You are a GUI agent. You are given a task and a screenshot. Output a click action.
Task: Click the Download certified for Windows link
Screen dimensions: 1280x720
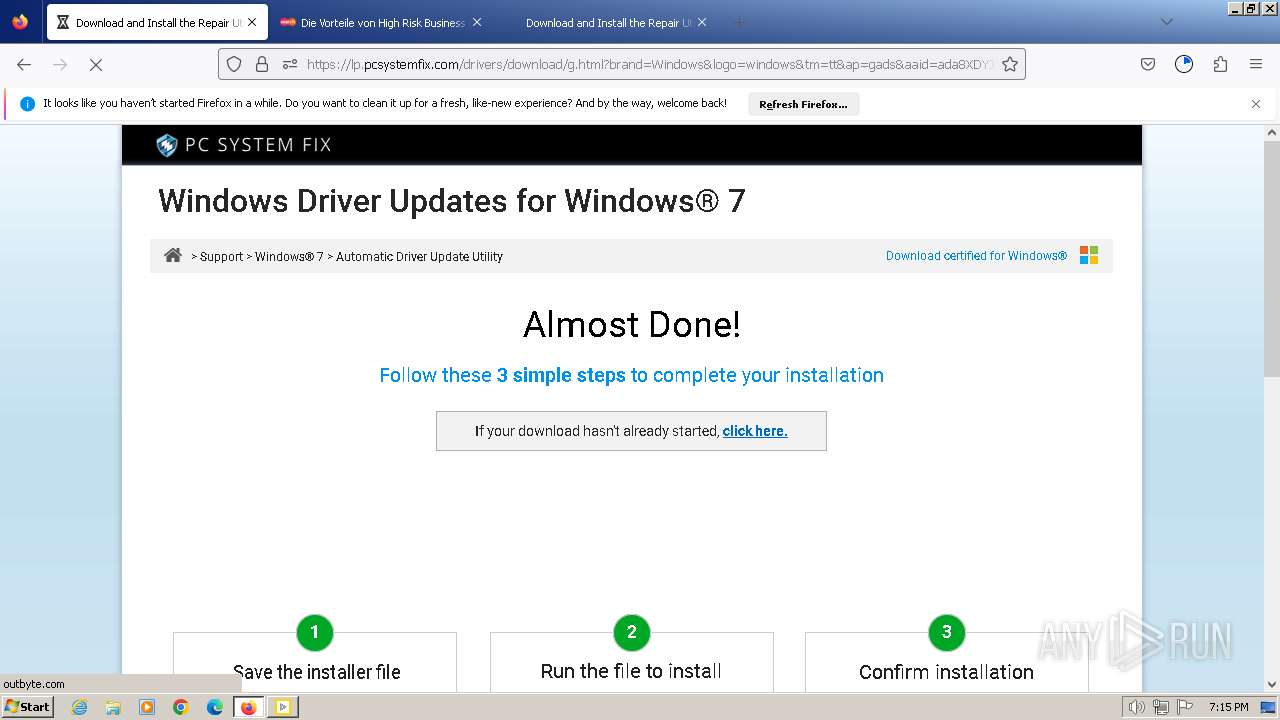pyautogui.click(x=976, y=256)
